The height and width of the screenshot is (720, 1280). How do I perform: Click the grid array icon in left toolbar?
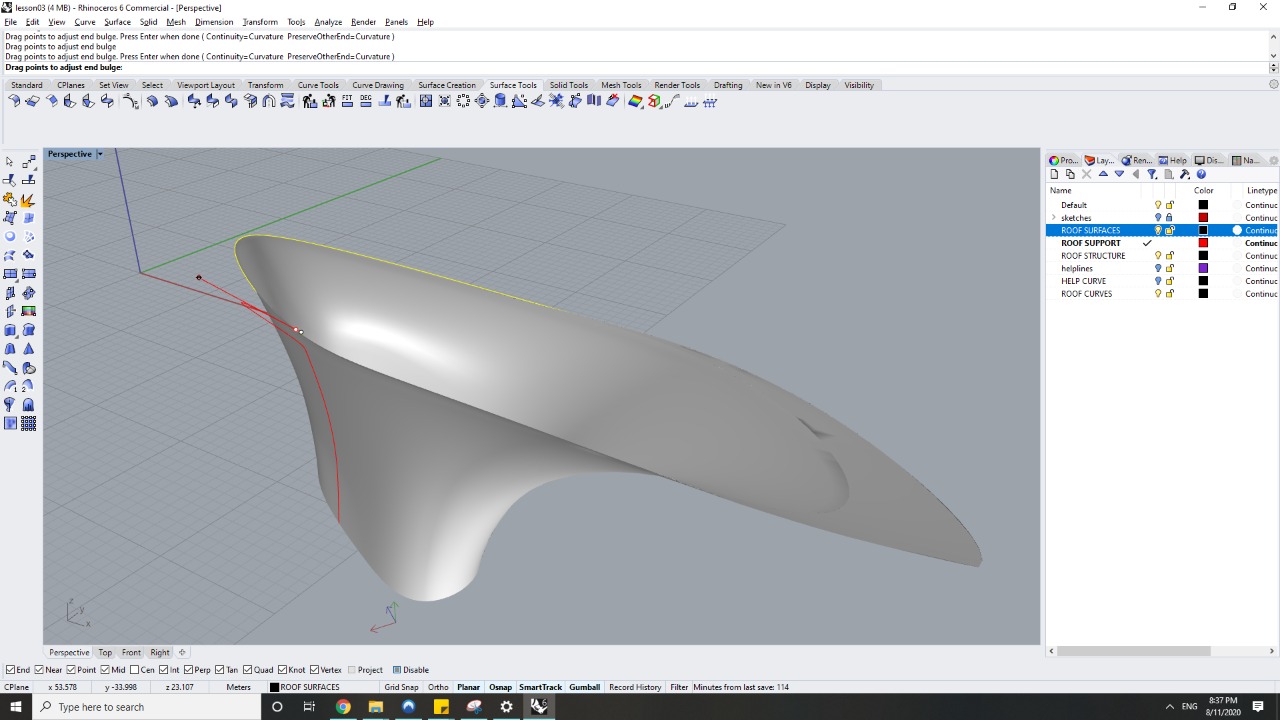pos(28,423)
